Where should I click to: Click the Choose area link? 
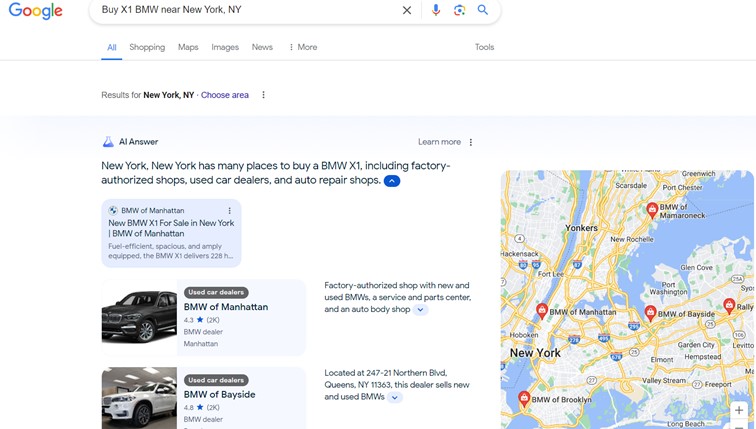tap(225, 95)
